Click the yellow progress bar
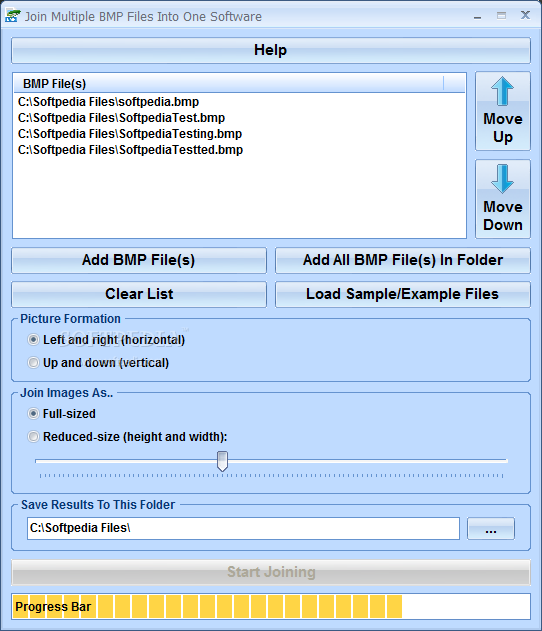 pos(271,606)
